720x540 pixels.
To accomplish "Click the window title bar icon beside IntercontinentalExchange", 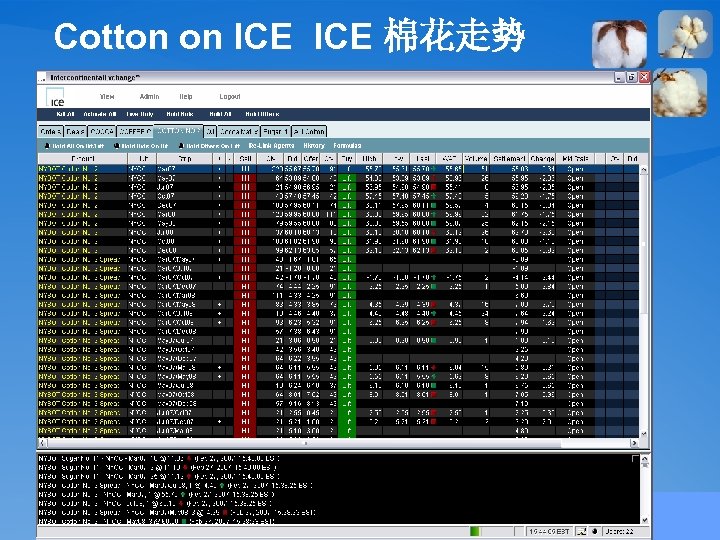I will 42,78.
